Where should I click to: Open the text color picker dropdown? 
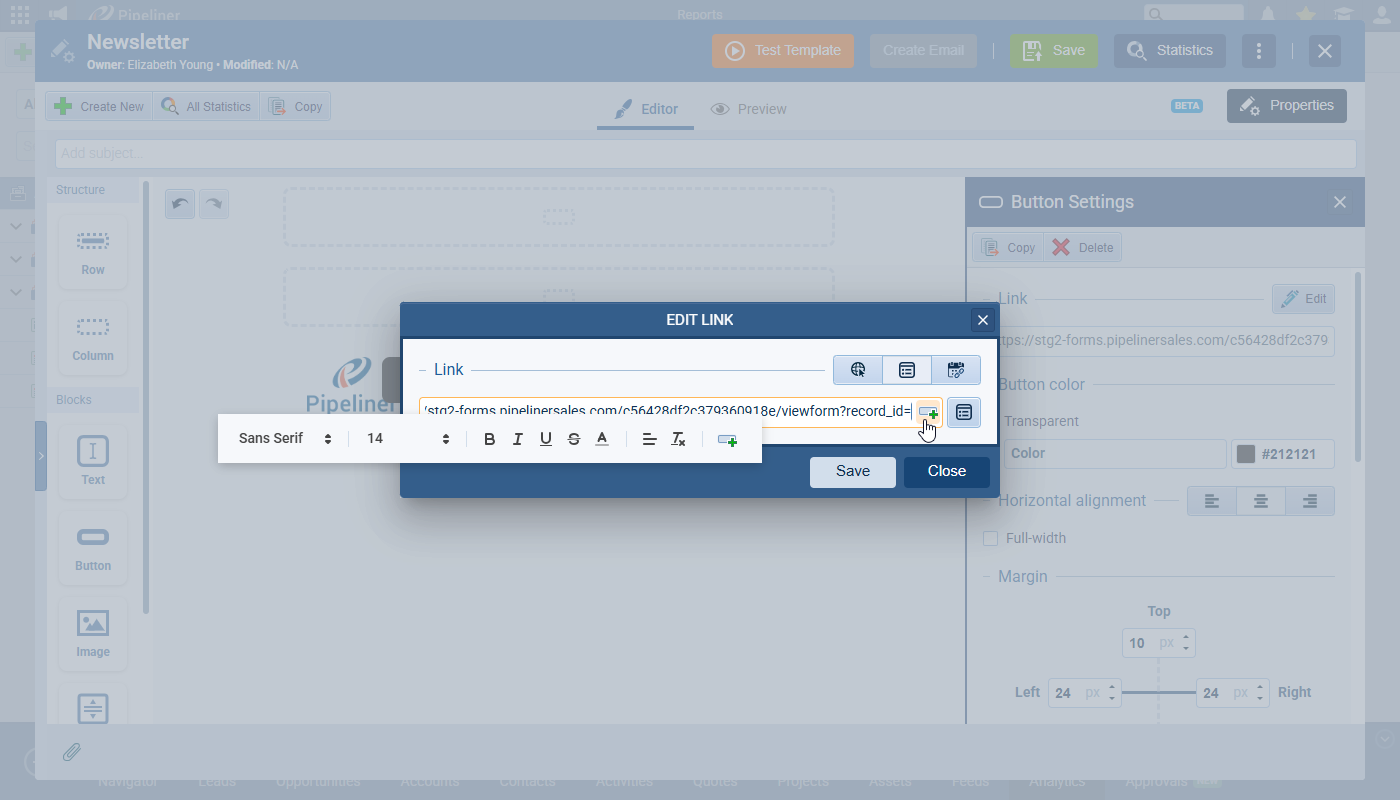[602, 439]
